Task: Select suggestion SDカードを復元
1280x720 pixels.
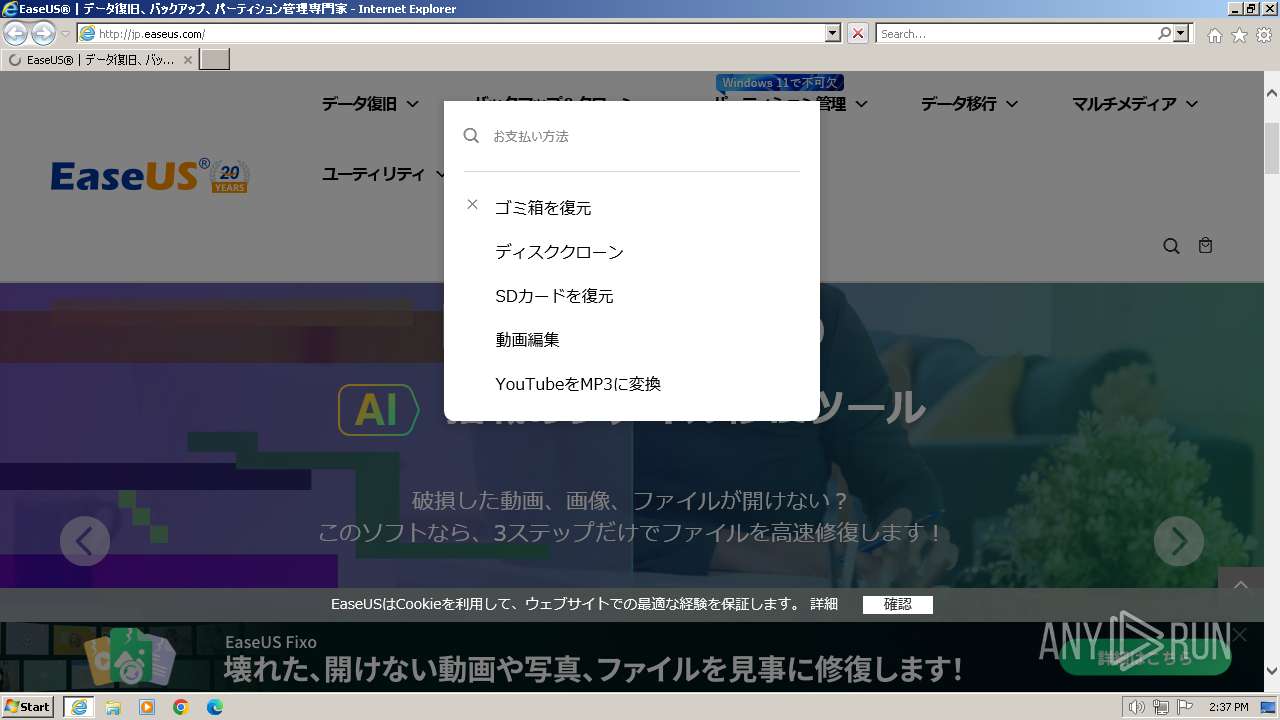Action: click(x=554, y=296)
